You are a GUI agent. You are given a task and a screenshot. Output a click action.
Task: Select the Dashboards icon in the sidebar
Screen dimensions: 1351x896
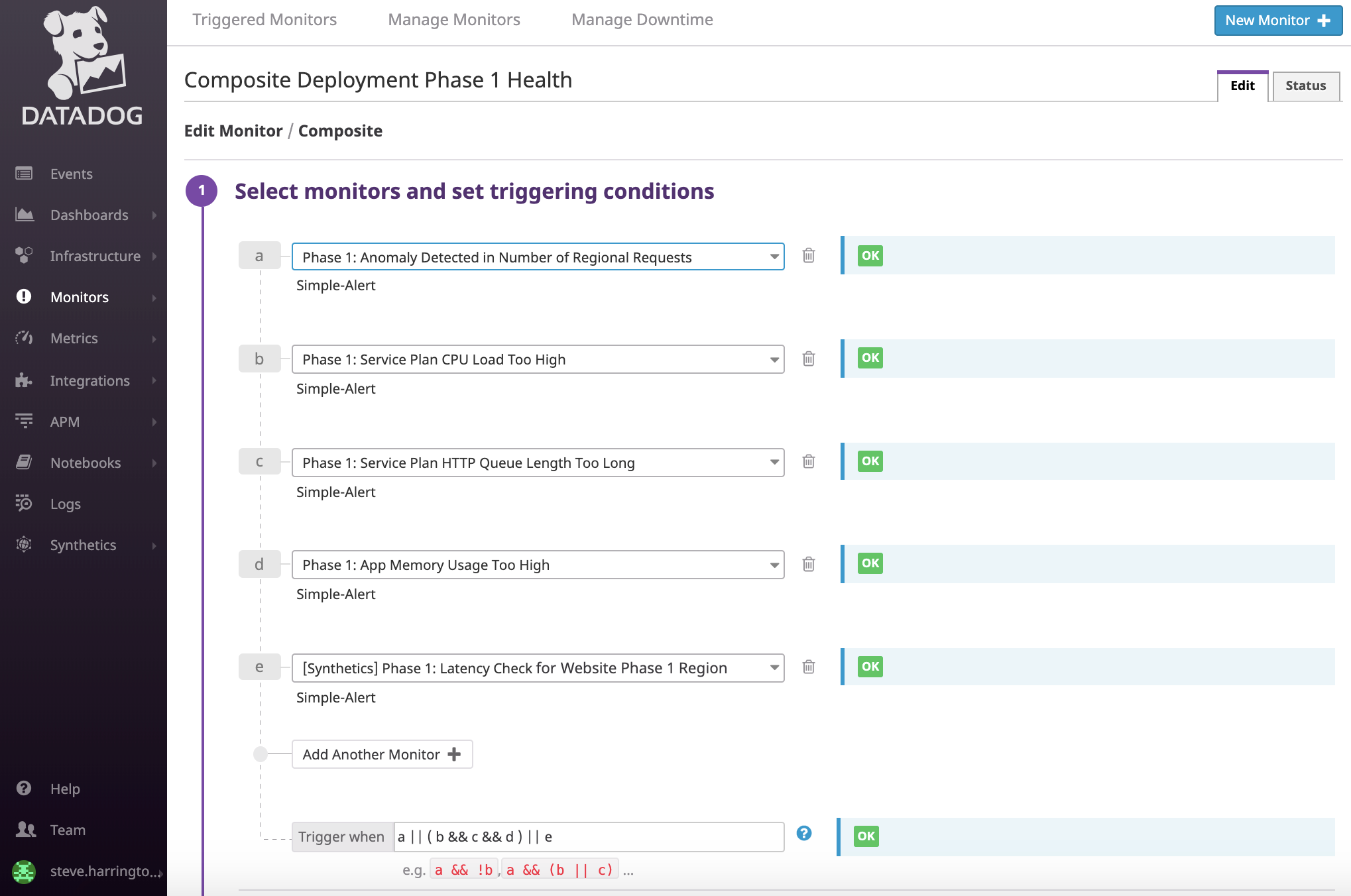point(23,215)
